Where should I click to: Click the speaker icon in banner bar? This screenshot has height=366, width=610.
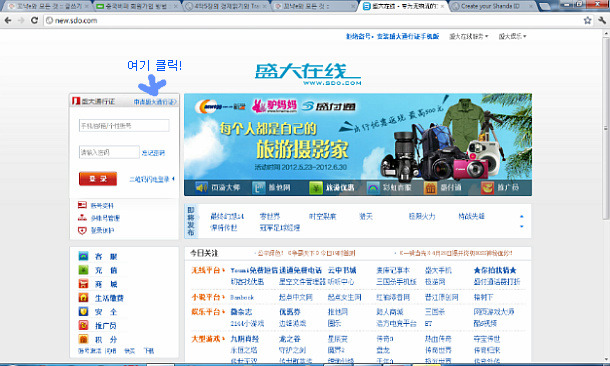(202, 188)
